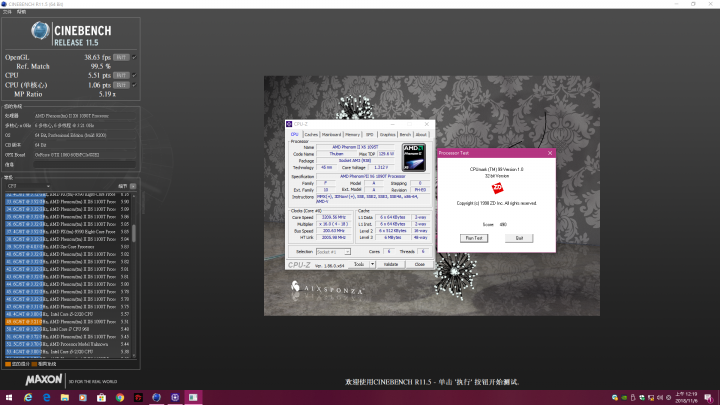Switch to CPU-Z About tab
This screenshot has width=720, height=405.
pyautogui.click(x=421, y=135)
